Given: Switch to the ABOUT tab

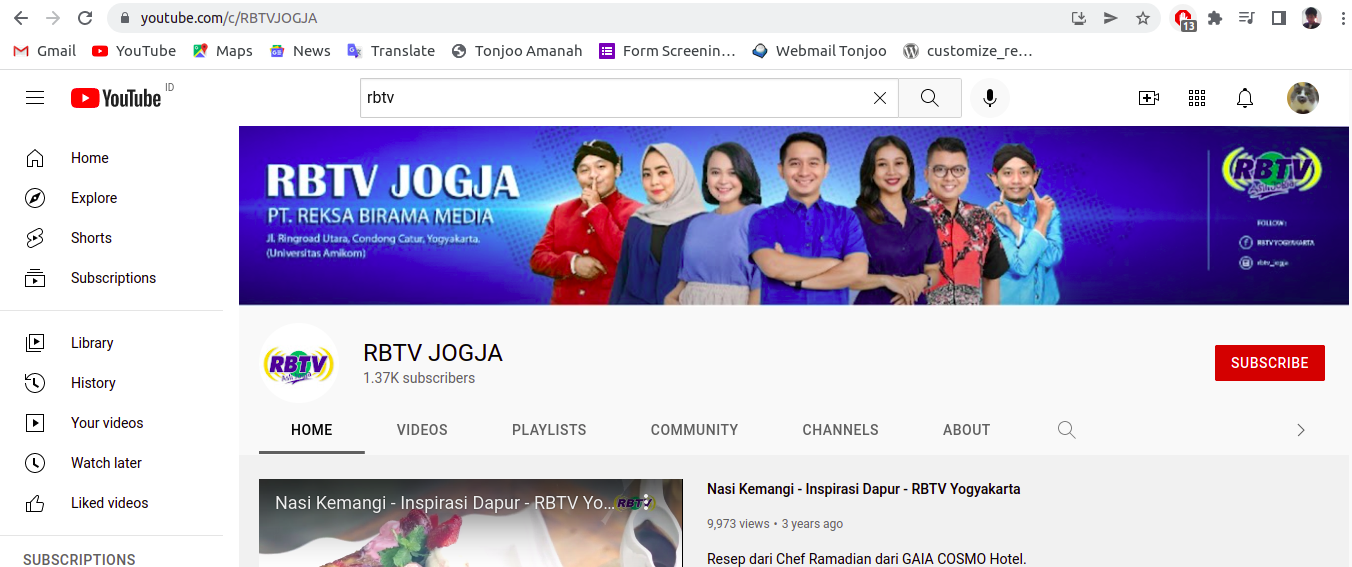Looking at the screenshot, I should click(967, 430).
